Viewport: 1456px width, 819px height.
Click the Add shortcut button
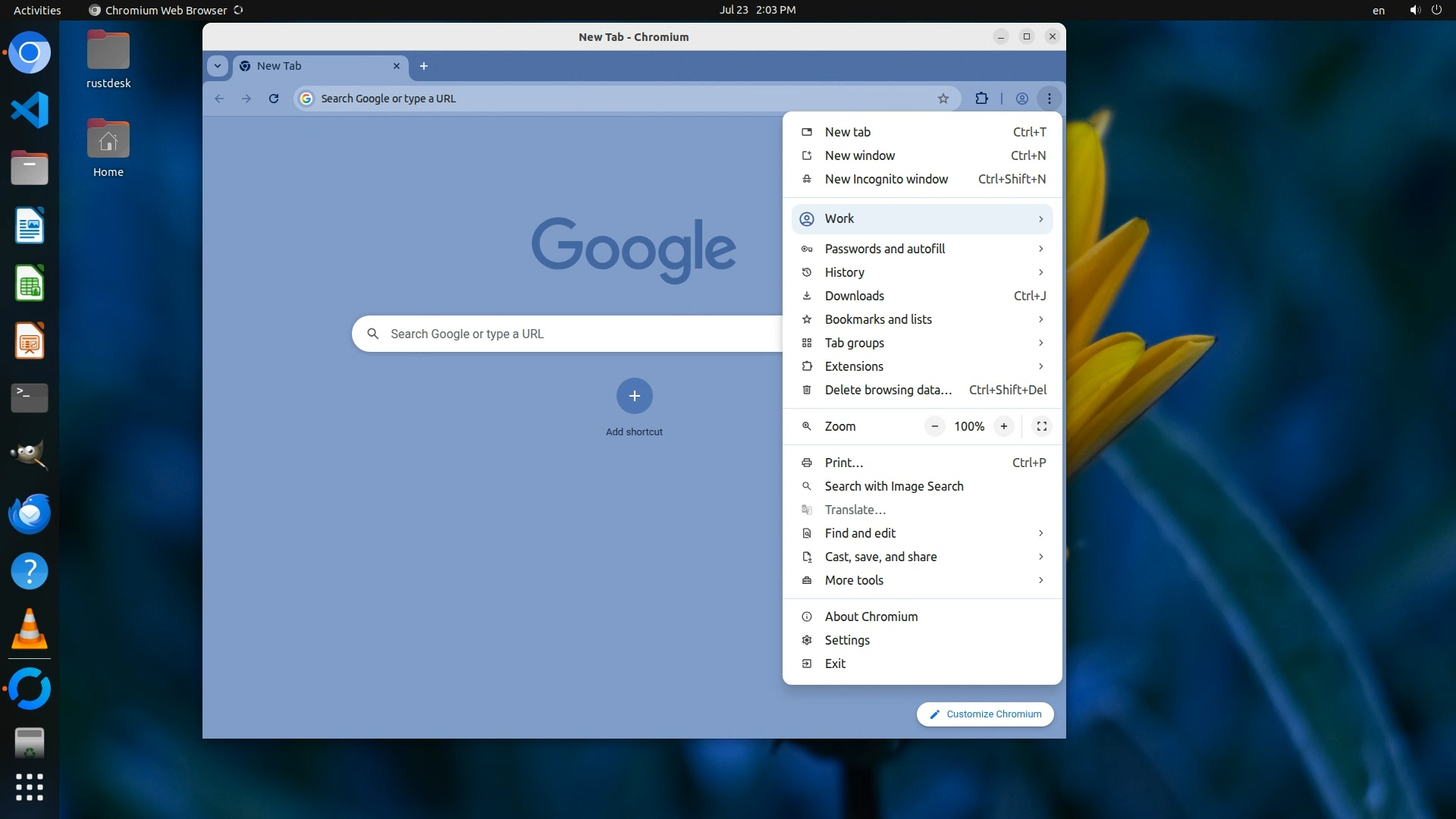[x=634, y=396]
